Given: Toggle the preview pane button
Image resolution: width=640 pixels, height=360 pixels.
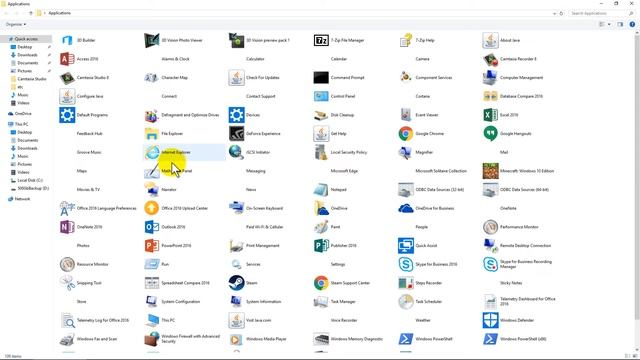Looking at the screenshot, I should point(620,24).
